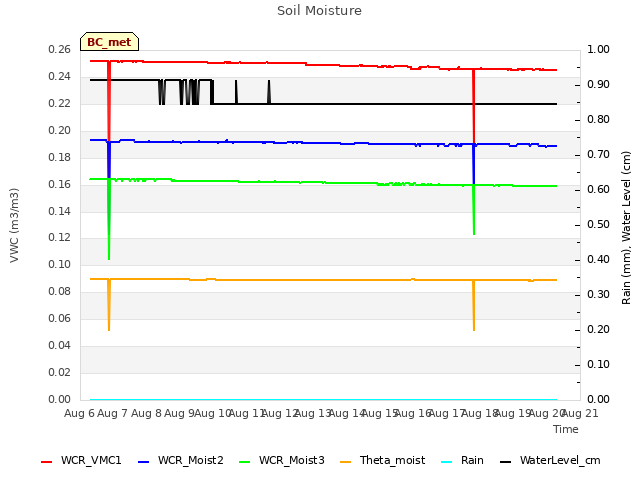Click the green WCR_Moist3 legend swatch
640x480 pixels.
click(x=244, y=462)
